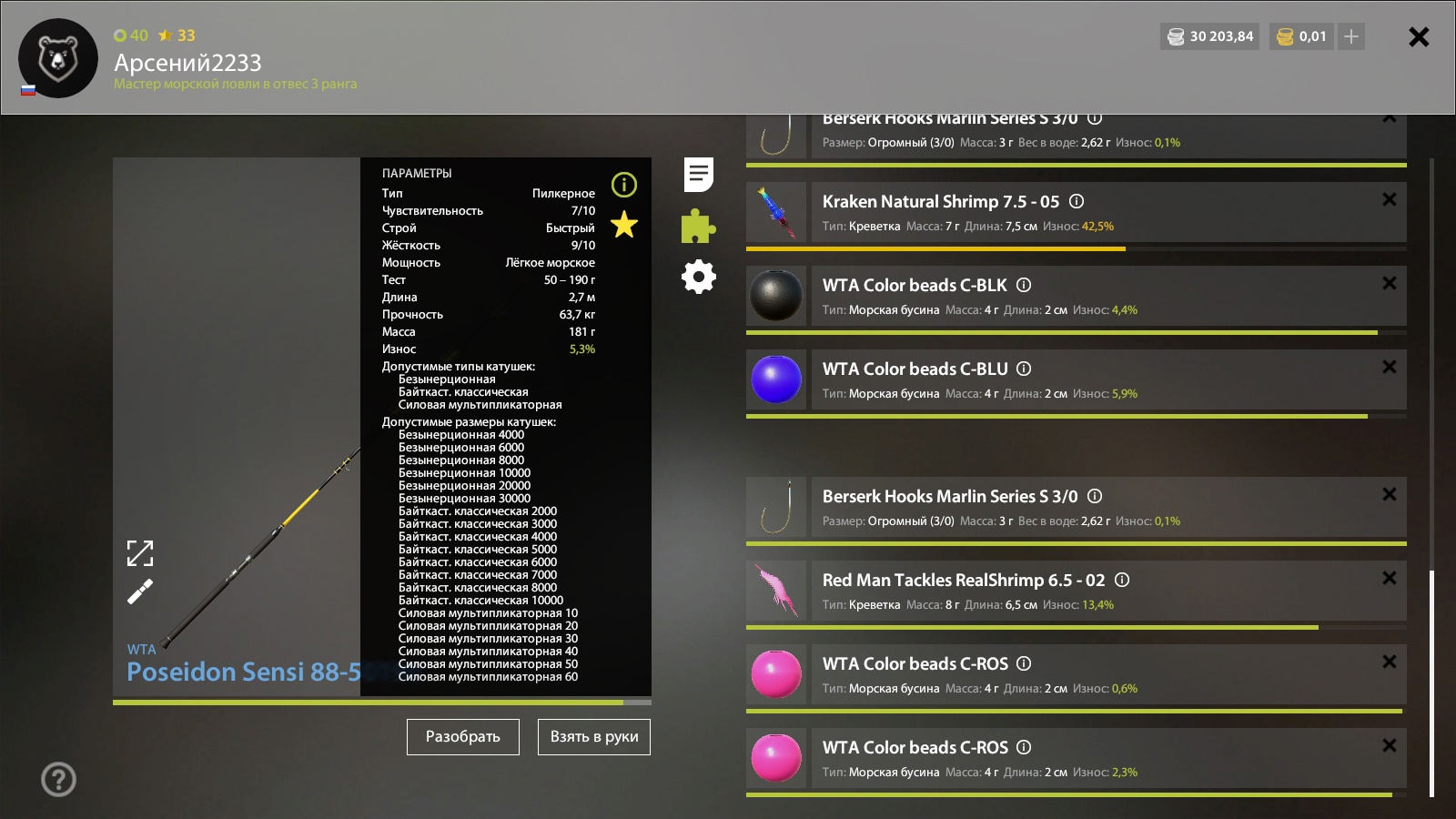Click the Kraken Natural Shrimp 7.5 - 05 title
The height and width of the screenshot is (819, 1456).
[941, 201]
